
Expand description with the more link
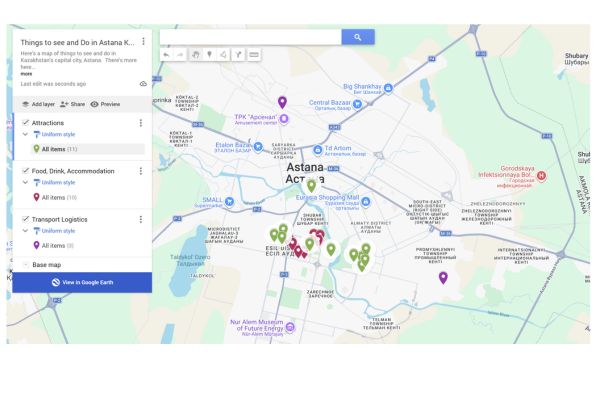pos(26,74)
